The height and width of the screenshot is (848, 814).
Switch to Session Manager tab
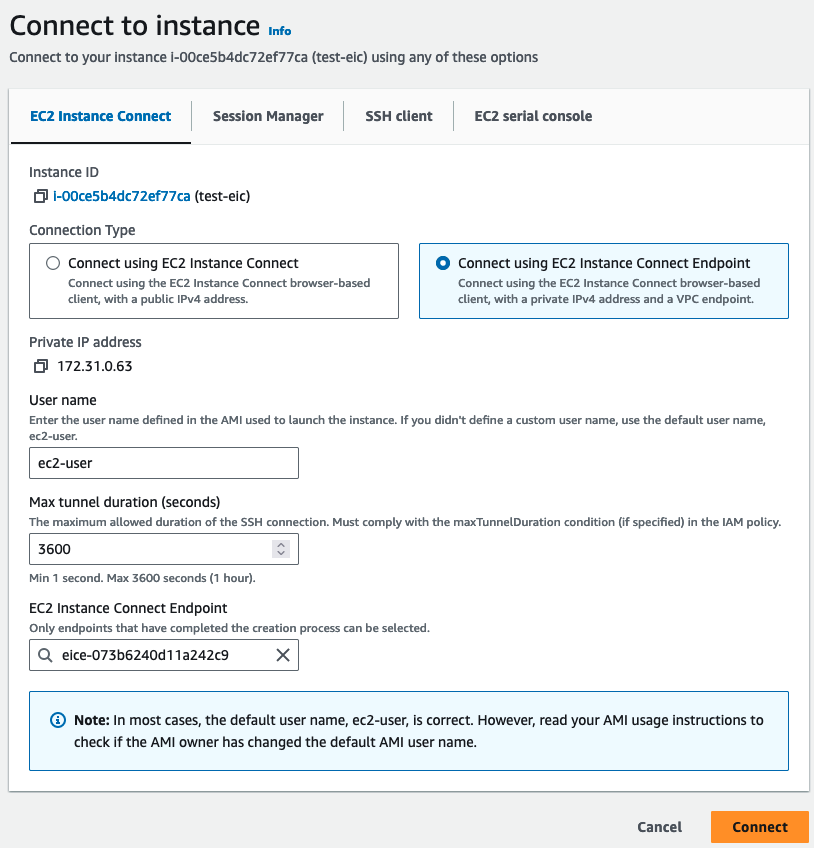pyautogui.click(x=268, y=116)
